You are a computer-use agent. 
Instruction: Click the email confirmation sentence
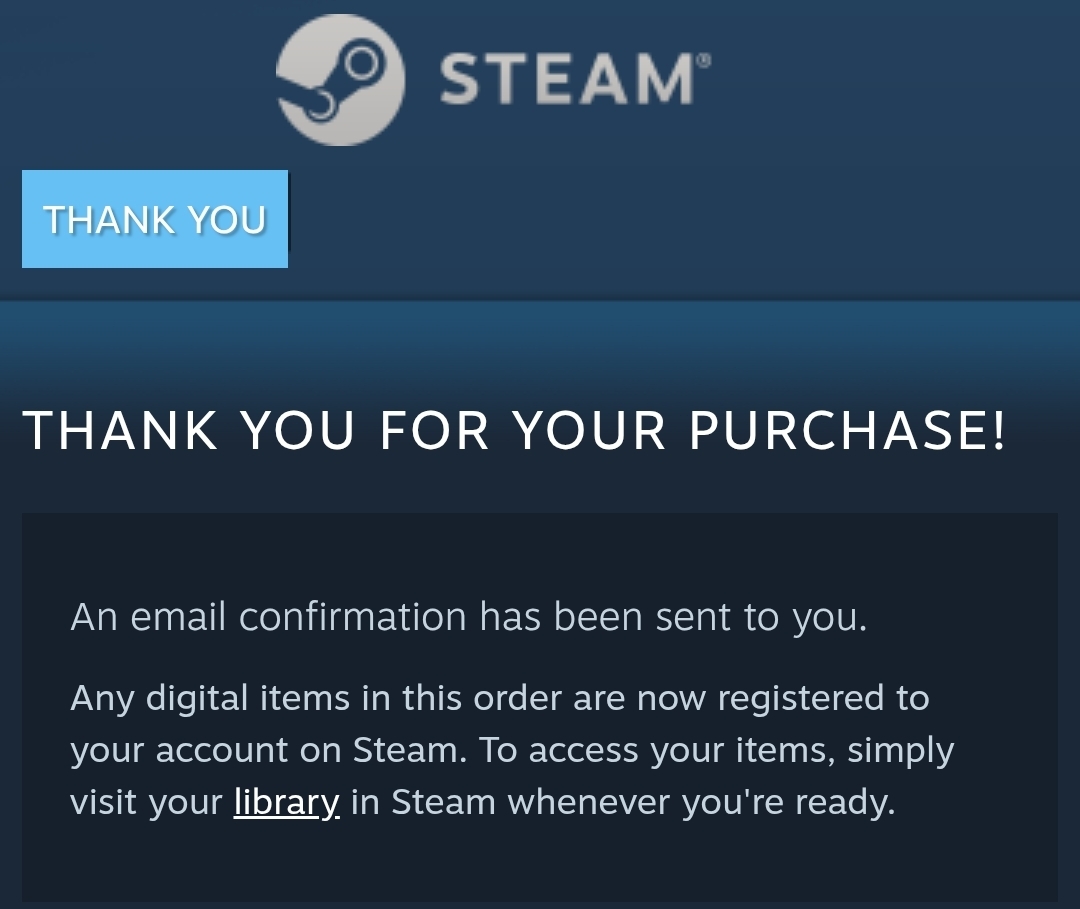click(468, 616)
